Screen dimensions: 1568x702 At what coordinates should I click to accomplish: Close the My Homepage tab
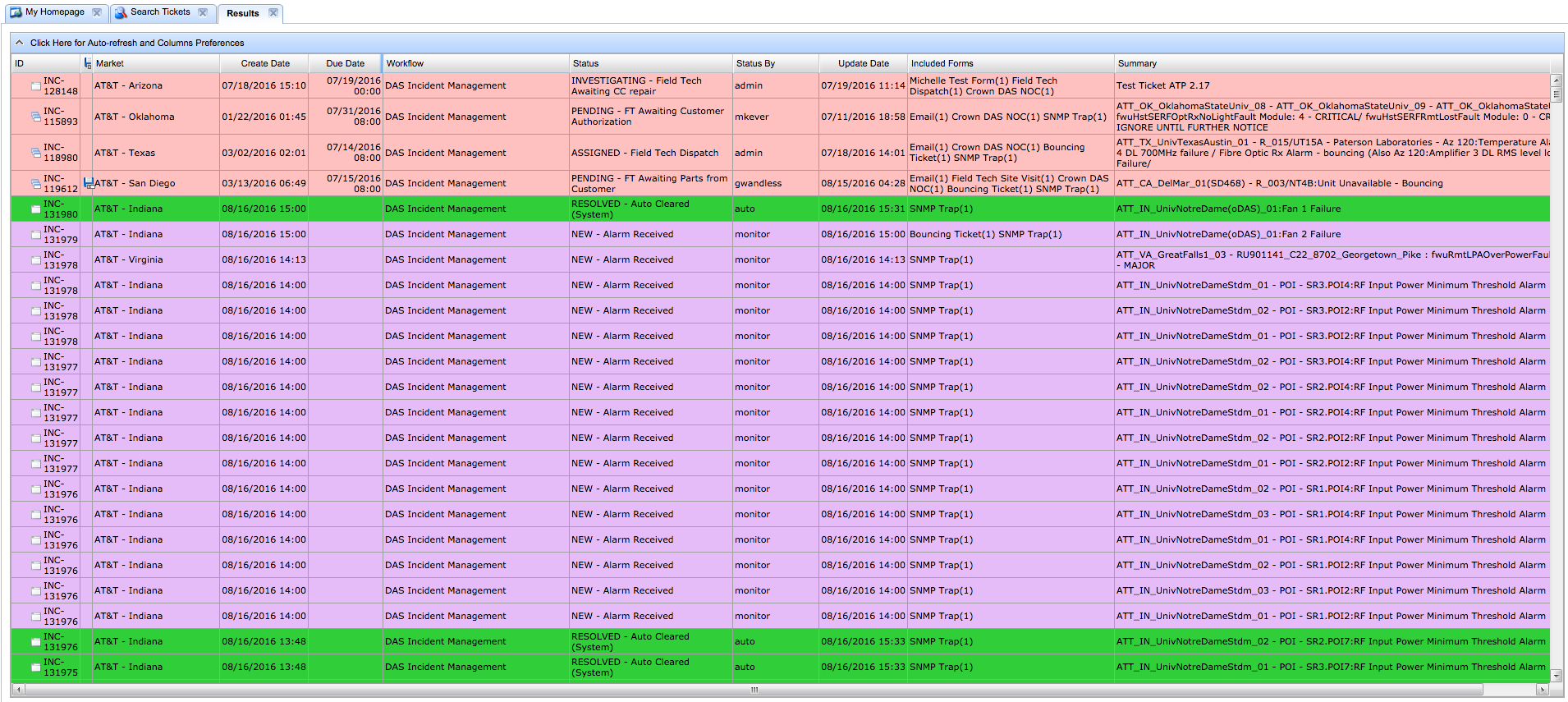(97, 12)
